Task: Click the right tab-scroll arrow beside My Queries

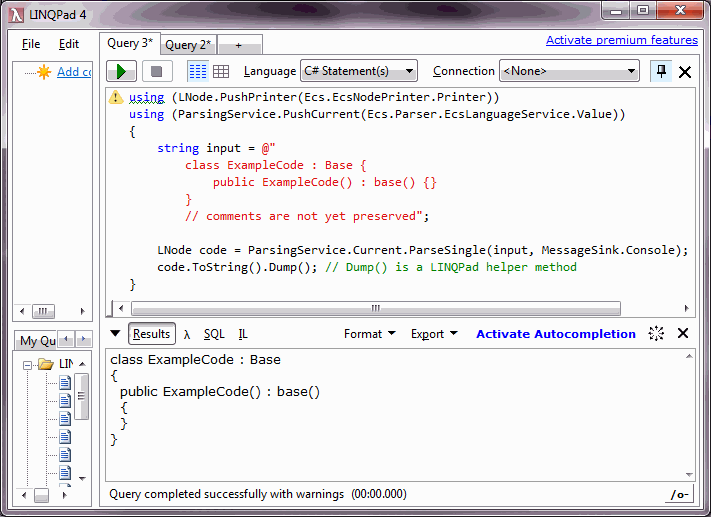Action: click(83, 339)
